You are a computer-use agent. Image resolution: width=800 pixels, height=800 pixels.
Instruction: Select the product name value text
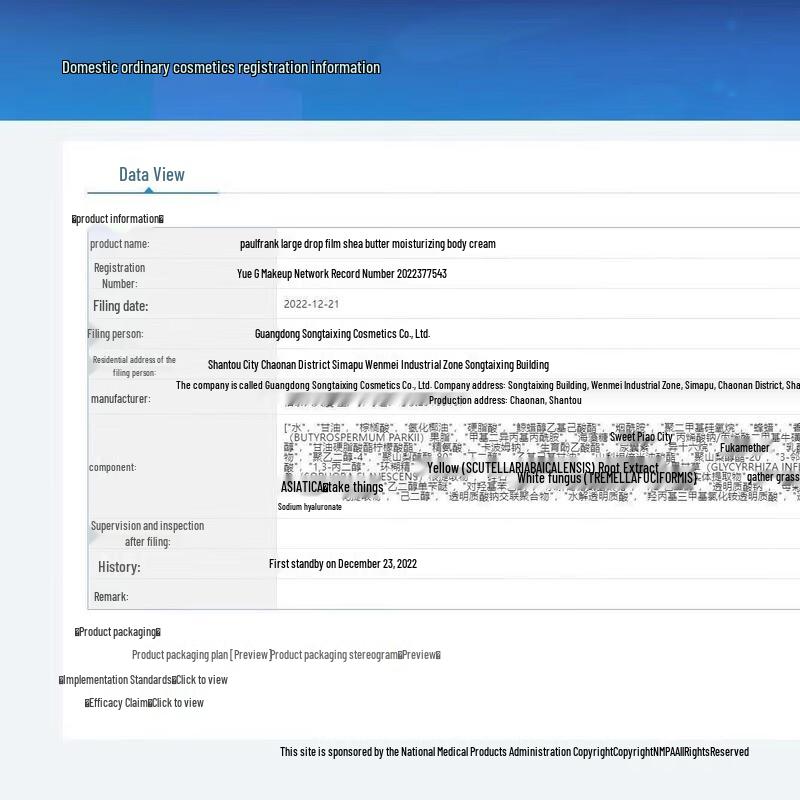[368, 244]
